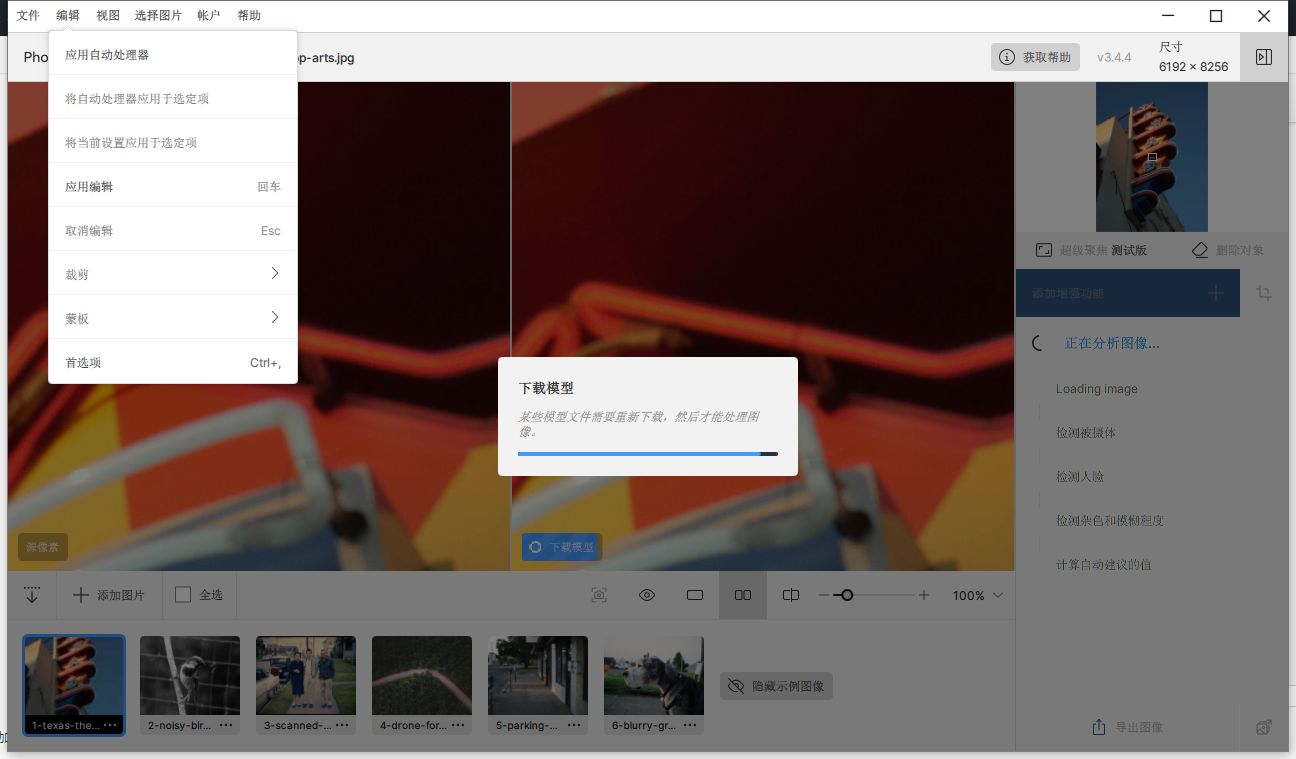1296x759 pixels.
Task: Toggle the right side panel icon
Action: click(1264, 57)
